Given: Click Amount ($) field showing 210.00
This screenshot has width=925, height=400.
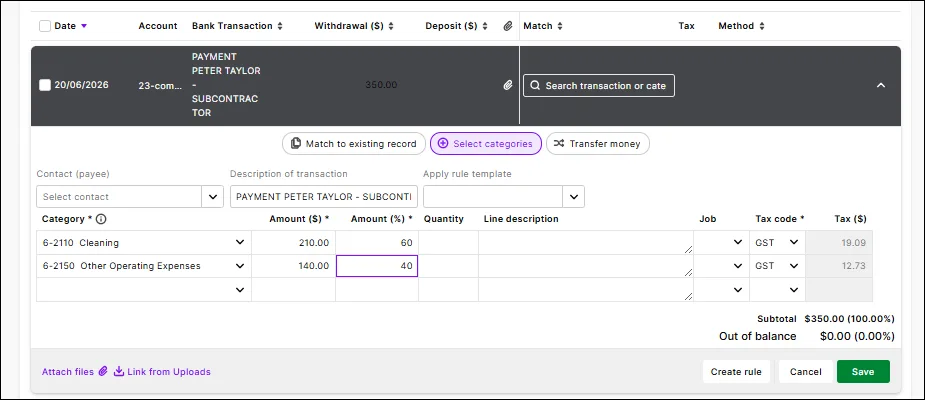Looking at the screenshot, I should (x=294, y=242).
